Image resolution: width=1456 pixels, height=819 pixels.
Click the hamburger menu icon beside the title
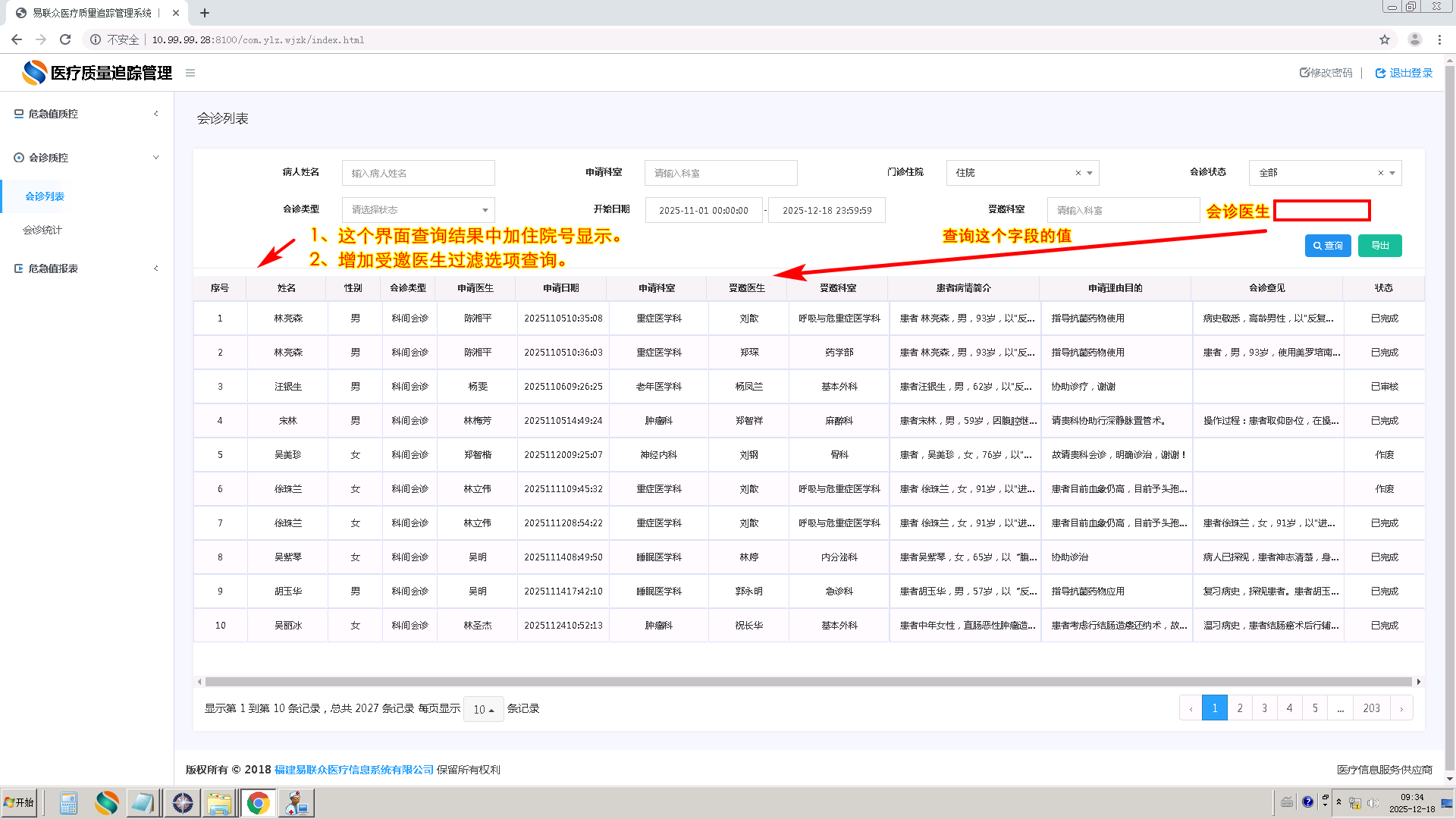190,73
